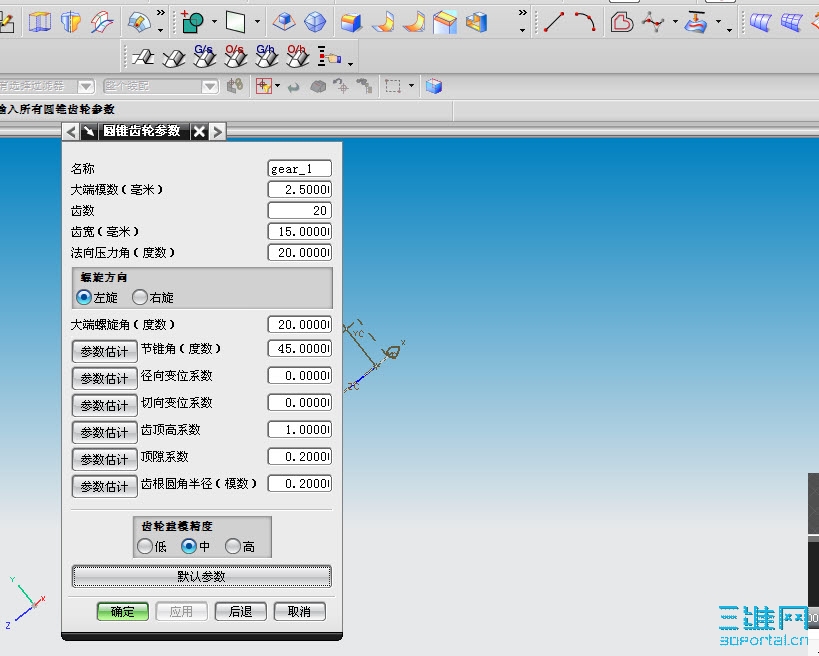Open the selection filter dropdown
Viewport: 819px width, 656px height.
(x=86, y=86)
